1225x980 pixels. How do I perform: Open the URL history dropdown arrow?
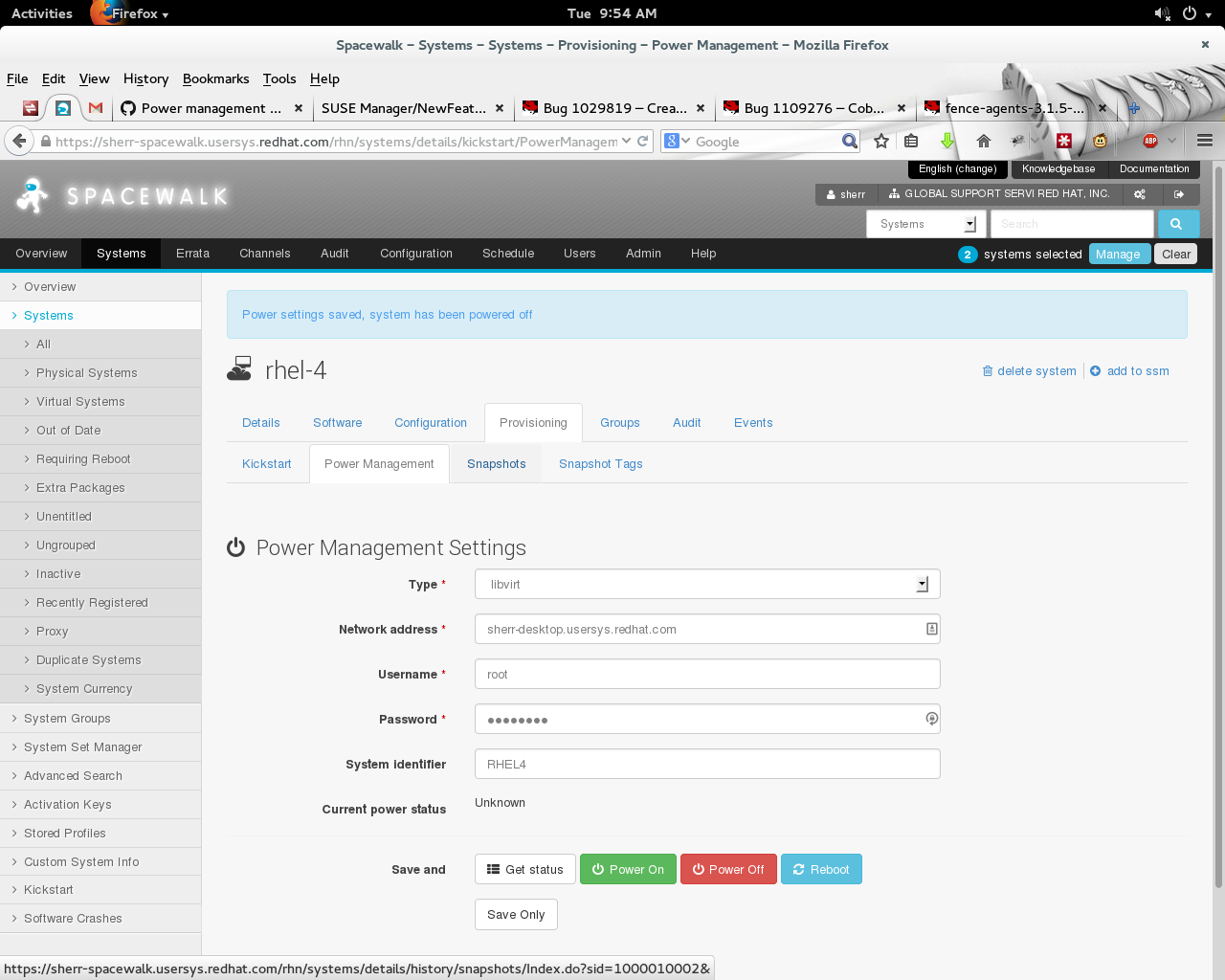point(626,141)
